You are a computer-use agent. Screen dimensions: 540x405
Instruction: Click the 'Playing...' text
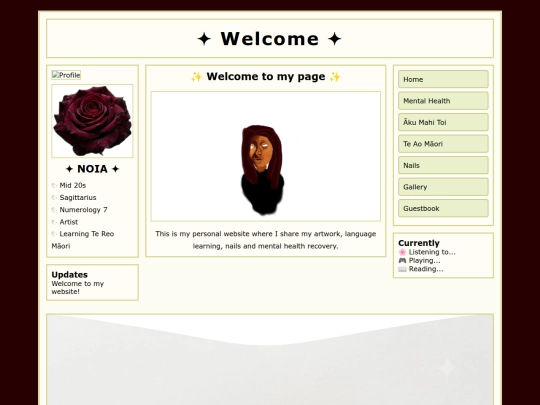424,261
